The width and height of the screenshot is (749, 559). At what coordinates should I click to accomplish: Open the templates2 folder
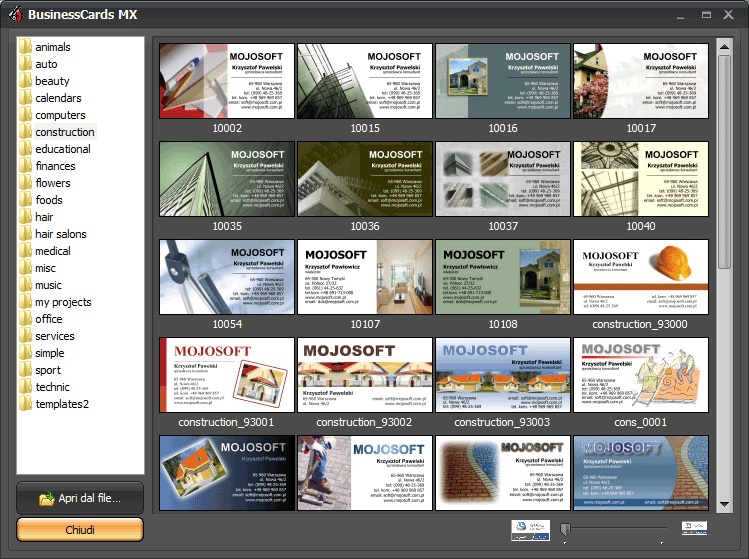(x=62, y=404)
